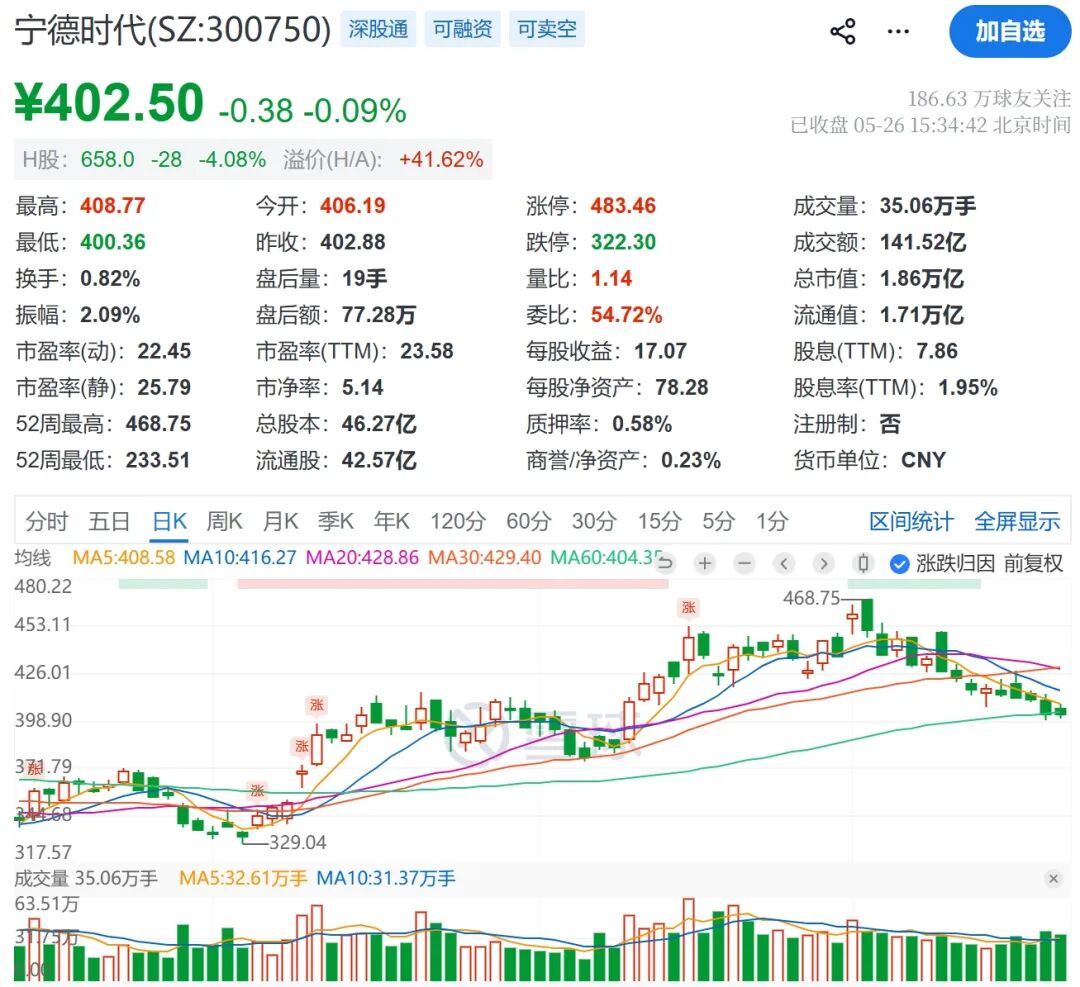Select the 30分 interval tab

pos(594,521)
